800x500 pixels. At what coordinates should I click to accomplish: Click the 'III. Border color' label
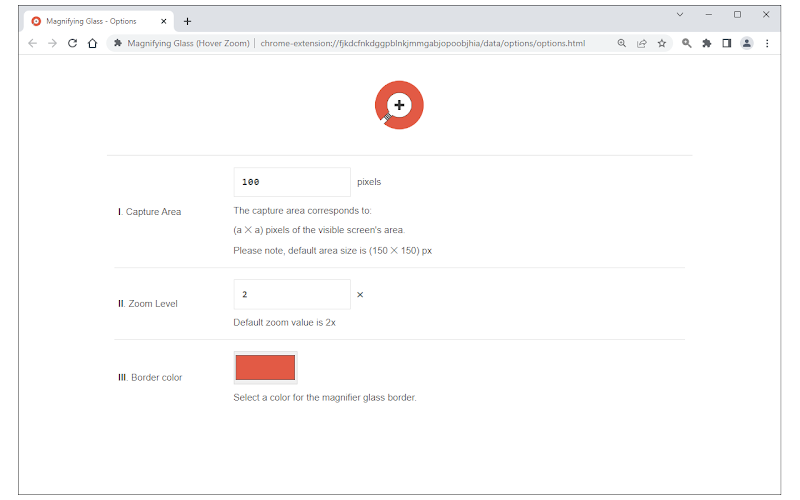[150, 378]
